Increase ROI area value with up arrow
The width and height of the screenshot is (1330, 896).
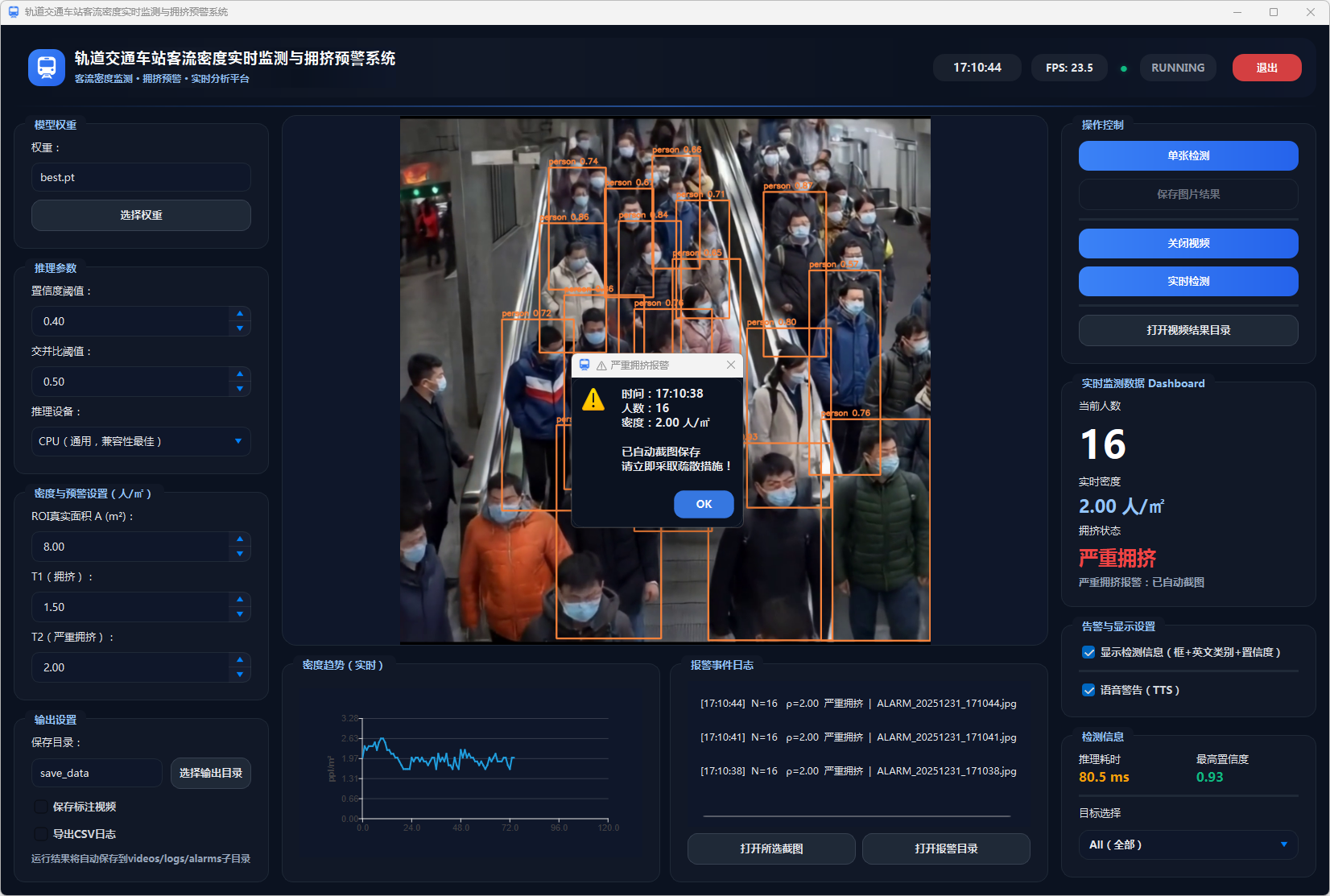[240, 539]
